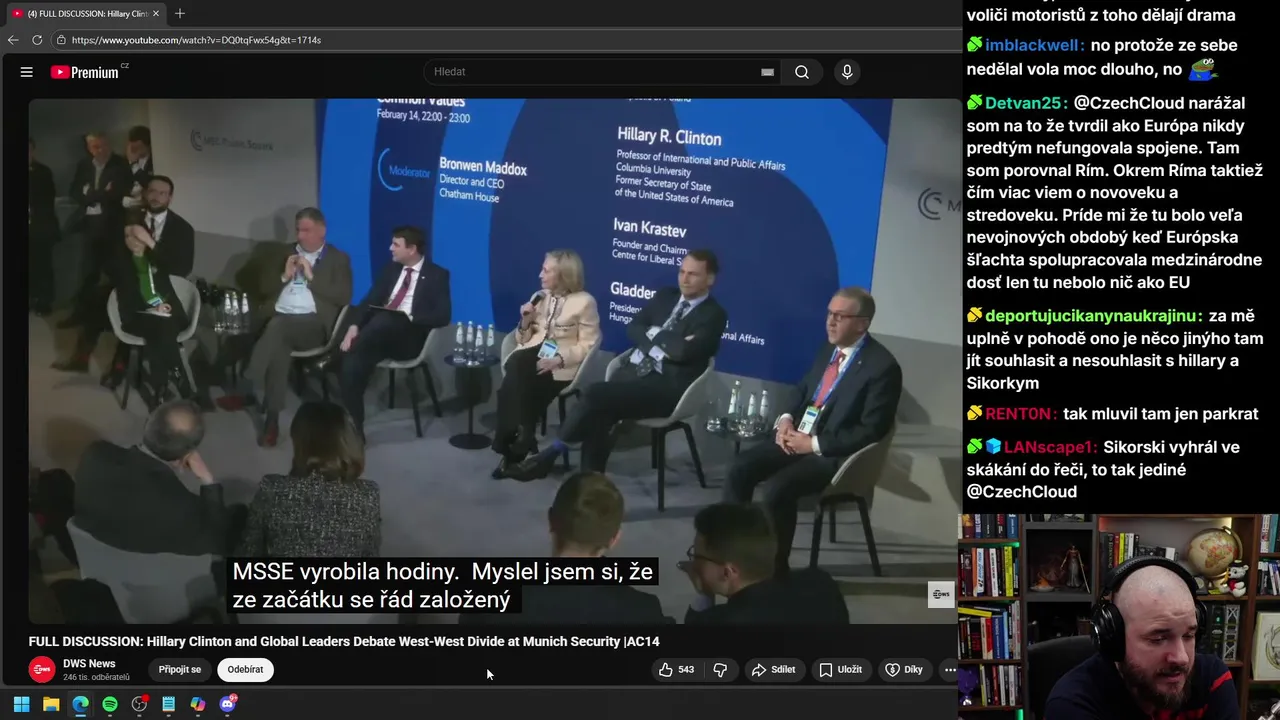Click the webcam overlay of the streamer

(1119, 617)
